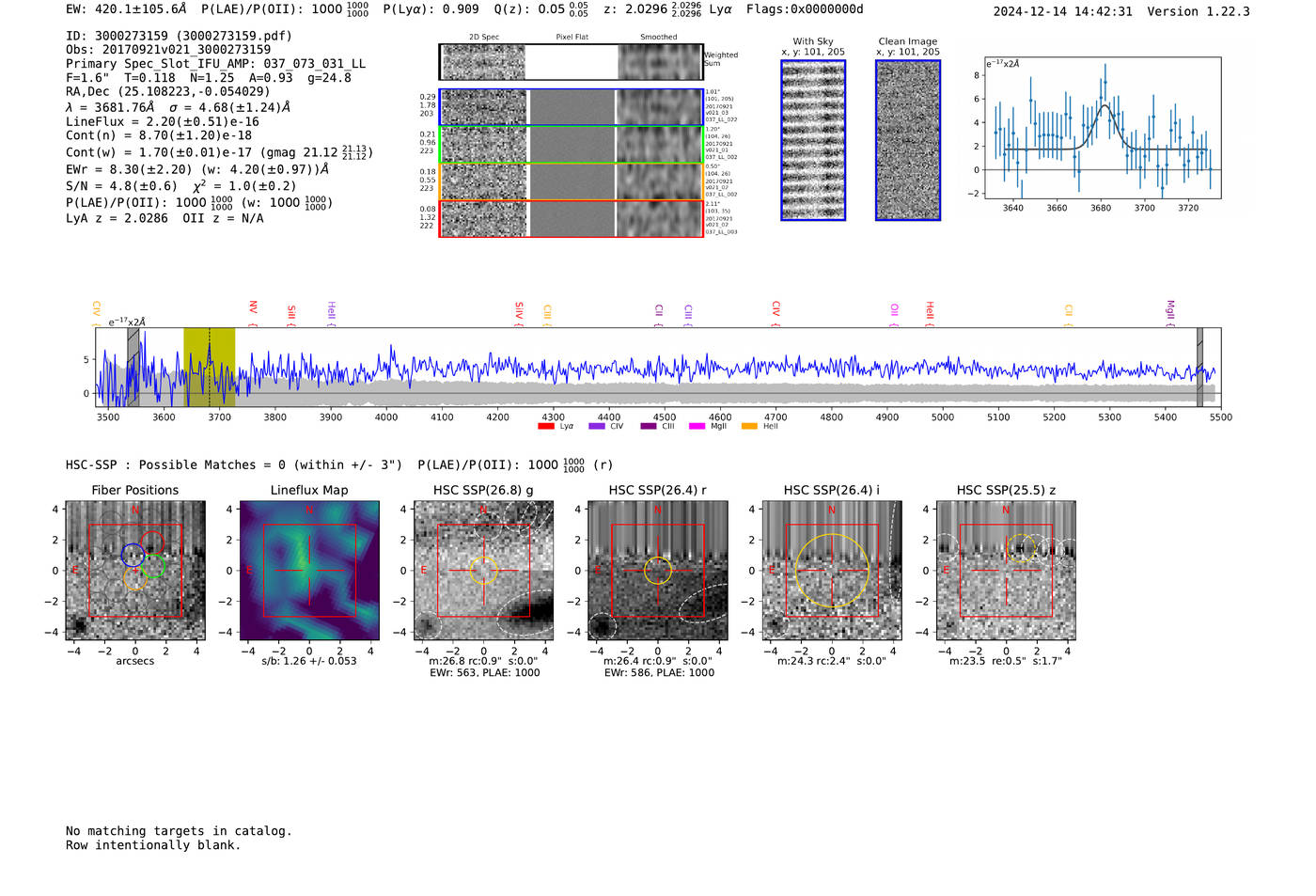The image size is (1316, 896).
Task: Click the yellow aperture circle in HSC i image
Action: coord(832,571)
